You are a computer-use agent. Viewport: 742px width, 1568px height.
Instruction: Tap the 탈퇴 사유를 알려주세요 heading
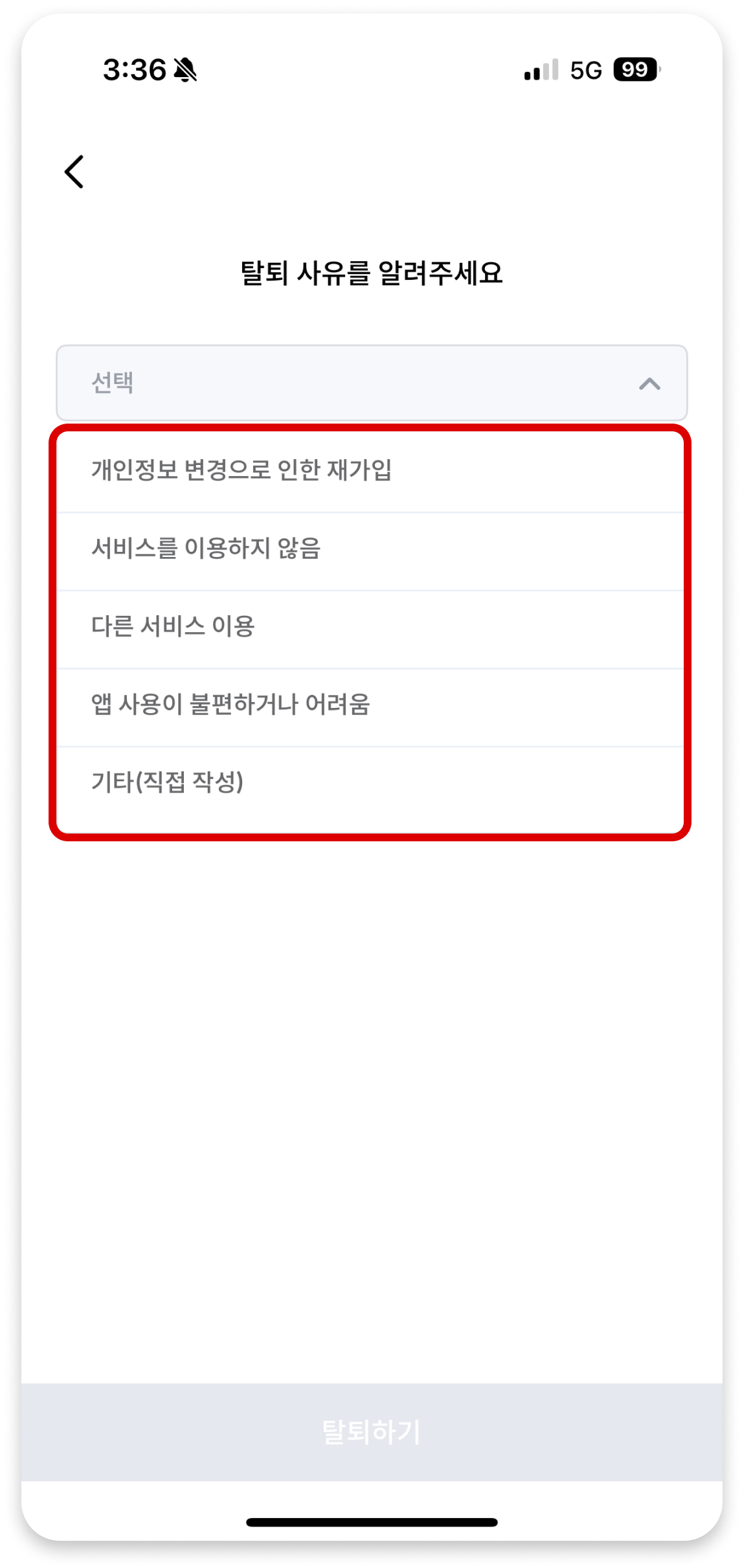point(372,273)
